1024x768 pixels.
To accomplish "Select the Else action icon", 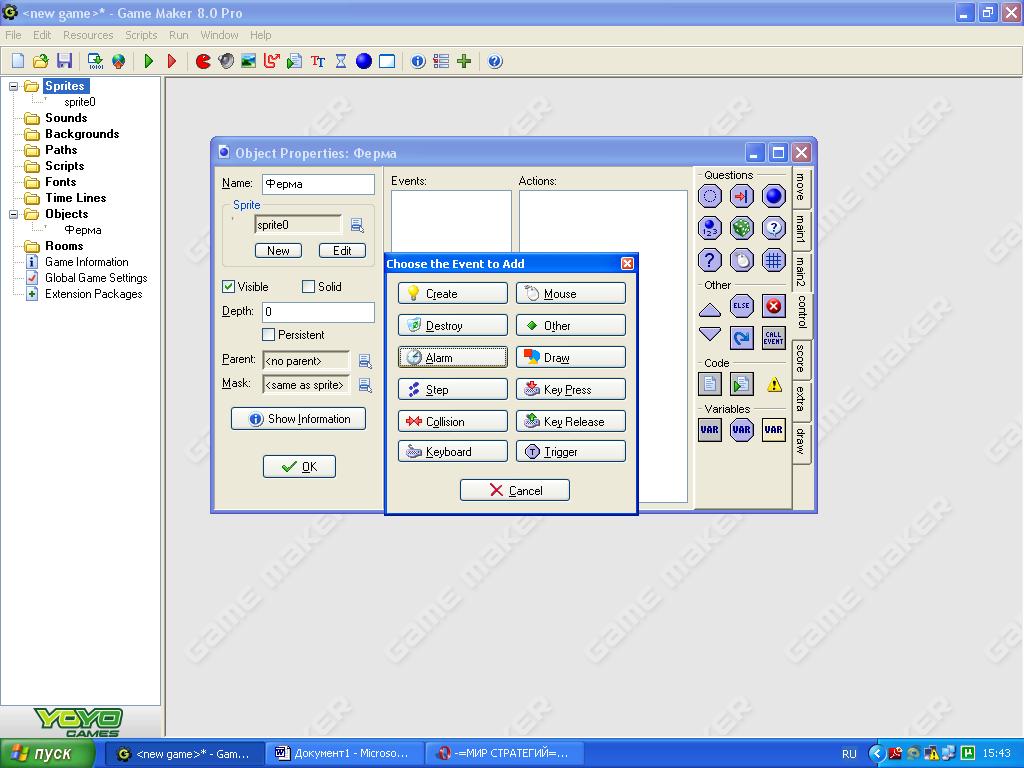I will pos(741,306).
